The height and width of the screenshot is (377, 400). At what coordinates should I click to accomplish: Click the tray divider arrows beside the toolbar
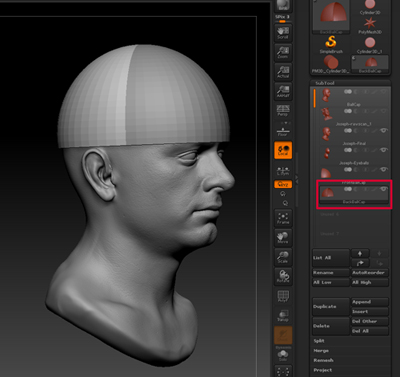pos(297,180)
